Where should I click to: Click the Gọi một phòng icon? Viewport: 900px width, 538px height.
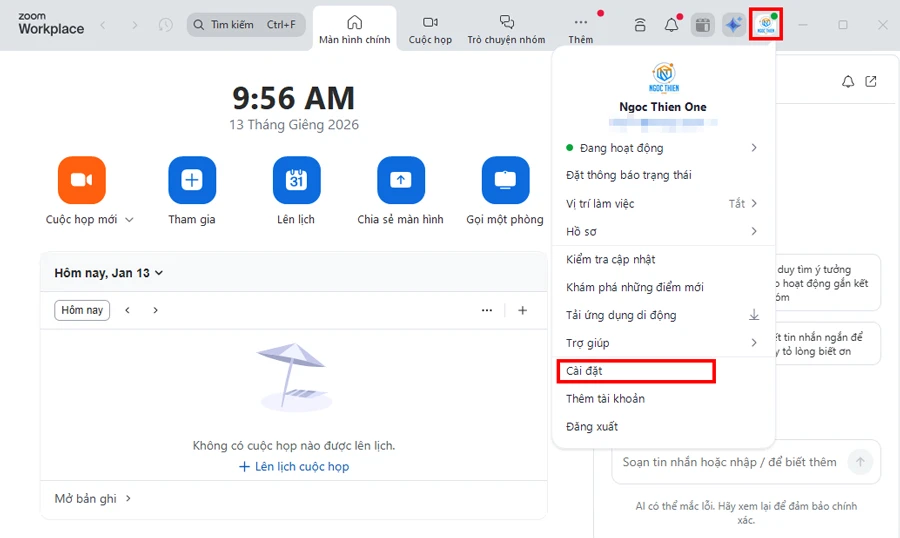[505, 180]
